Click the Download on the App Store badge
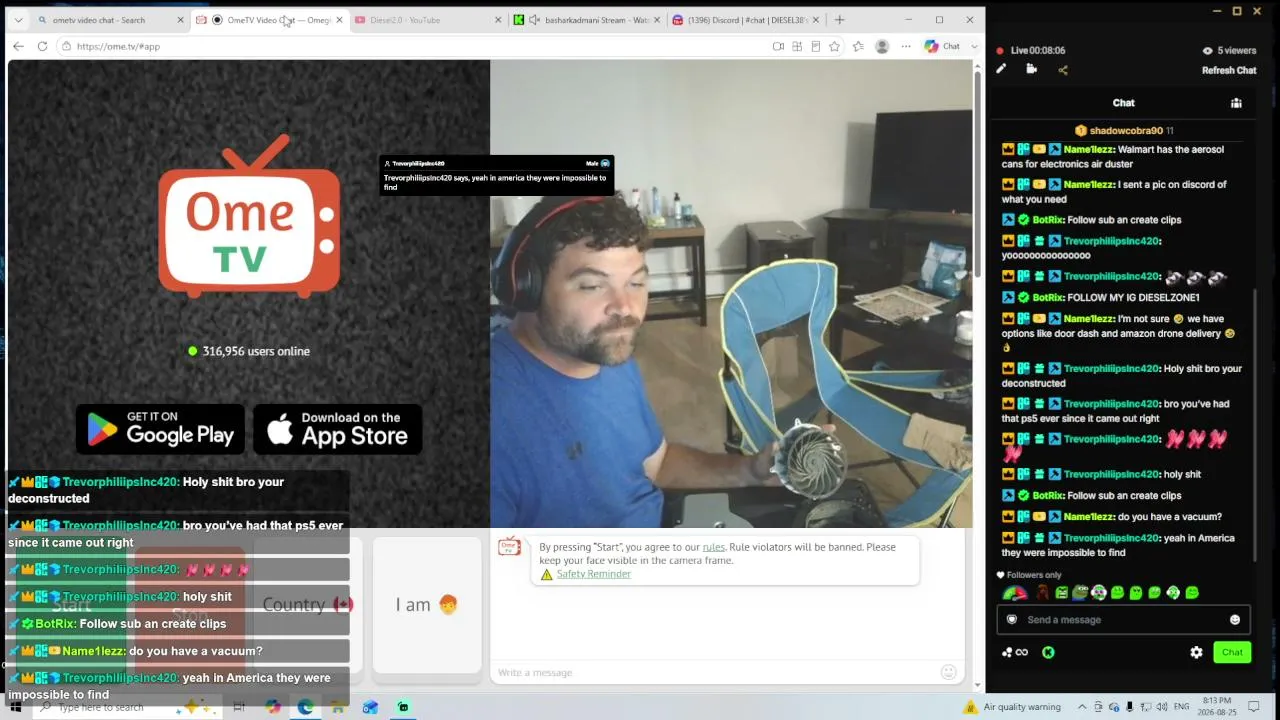The width and height of the screenshot is (1280, 720). 338,429
